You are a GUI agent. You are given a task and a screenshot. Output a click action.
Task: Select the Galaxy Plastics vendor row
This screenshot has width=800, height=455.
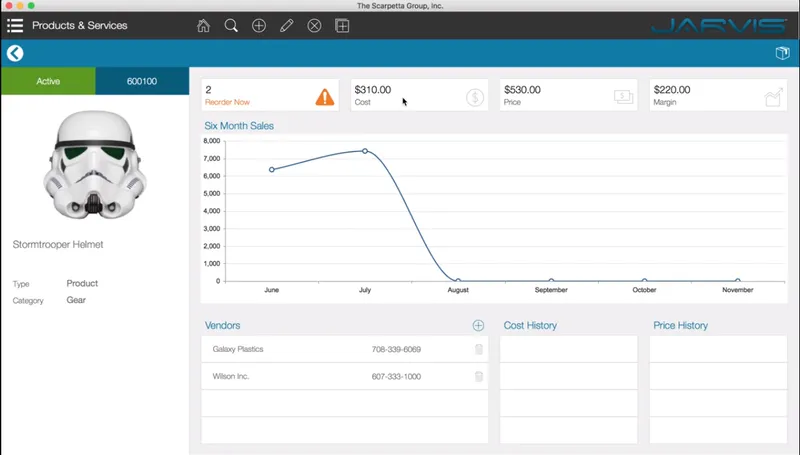pos(344,349)
